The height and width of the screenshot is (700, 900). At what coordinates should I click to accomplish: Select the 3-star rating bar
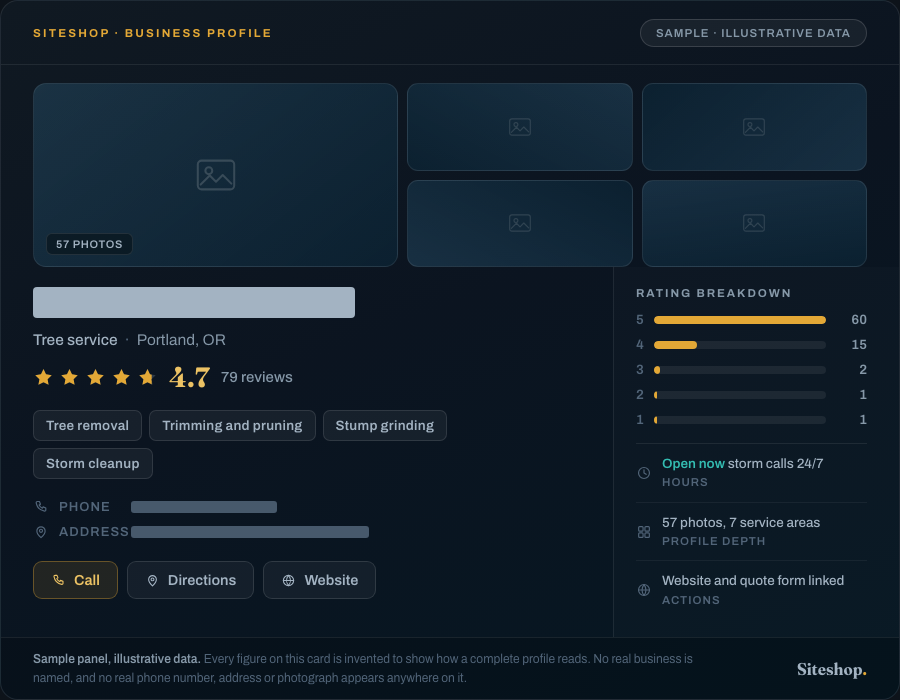[x=740, y=370]
